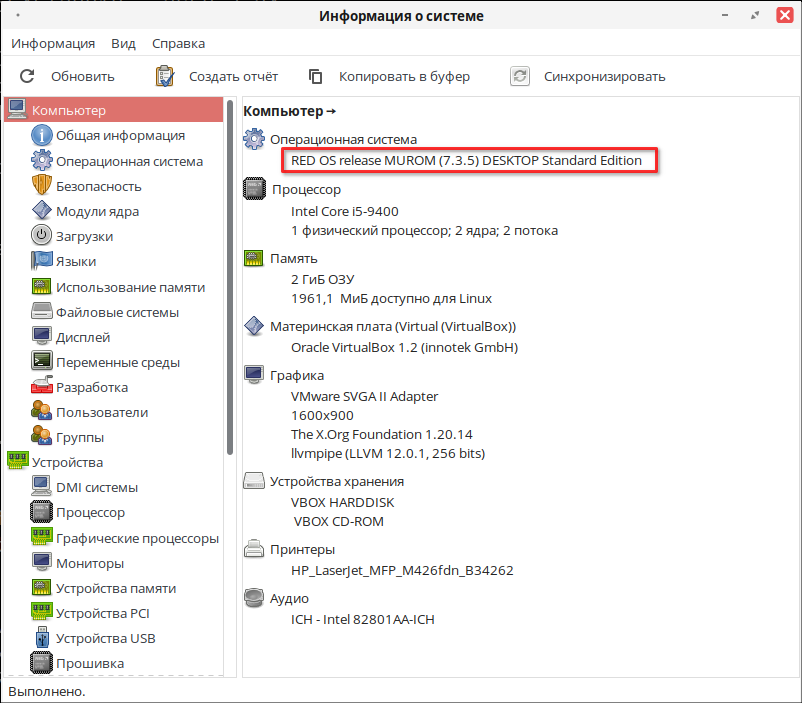This screenshot has width=802, height=703.
Task: Select Модули ядра in the tree
Action: [x=98, y=211]
